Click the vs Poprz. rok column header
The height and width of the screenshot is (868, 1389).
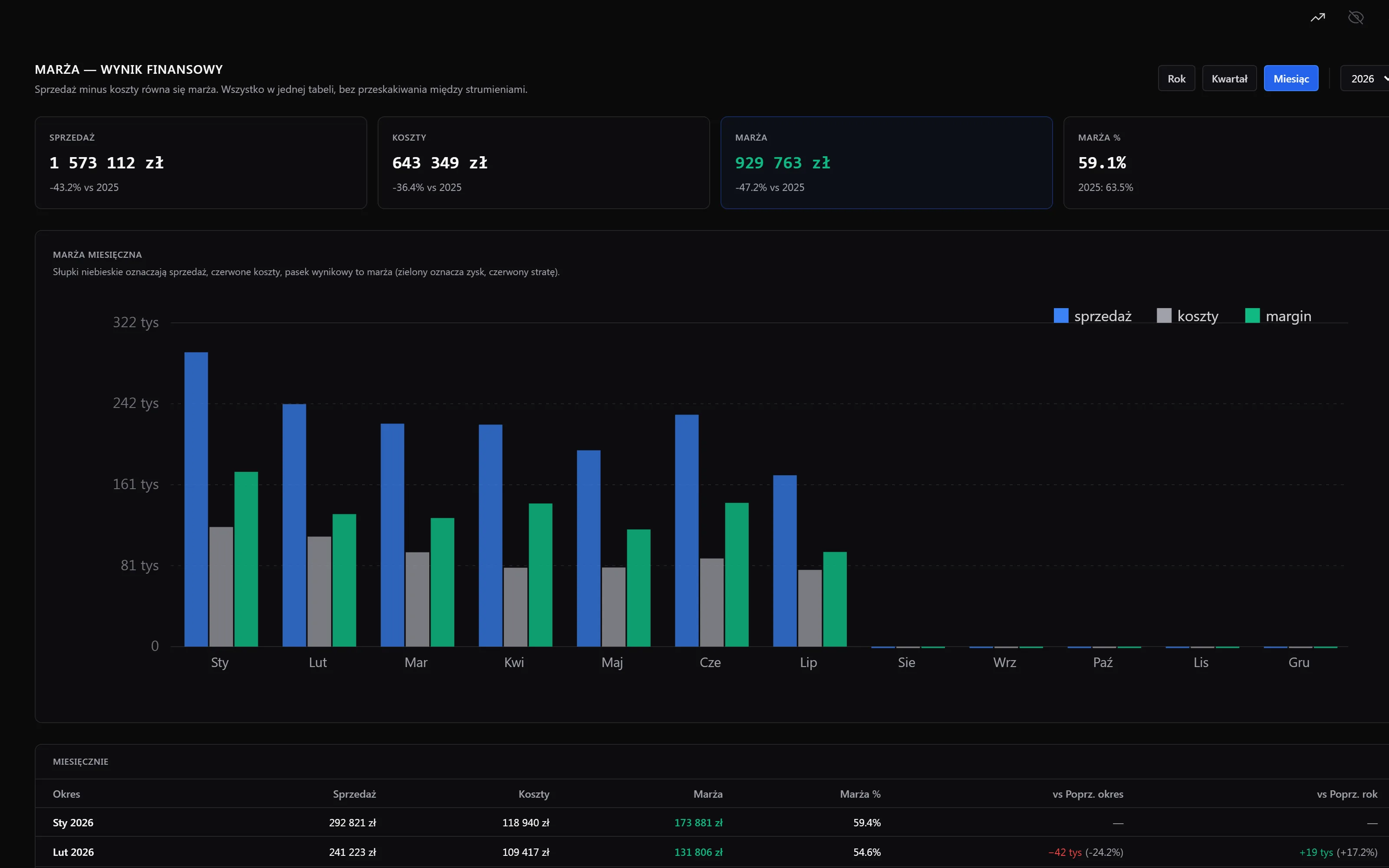tap(1347, 794)
